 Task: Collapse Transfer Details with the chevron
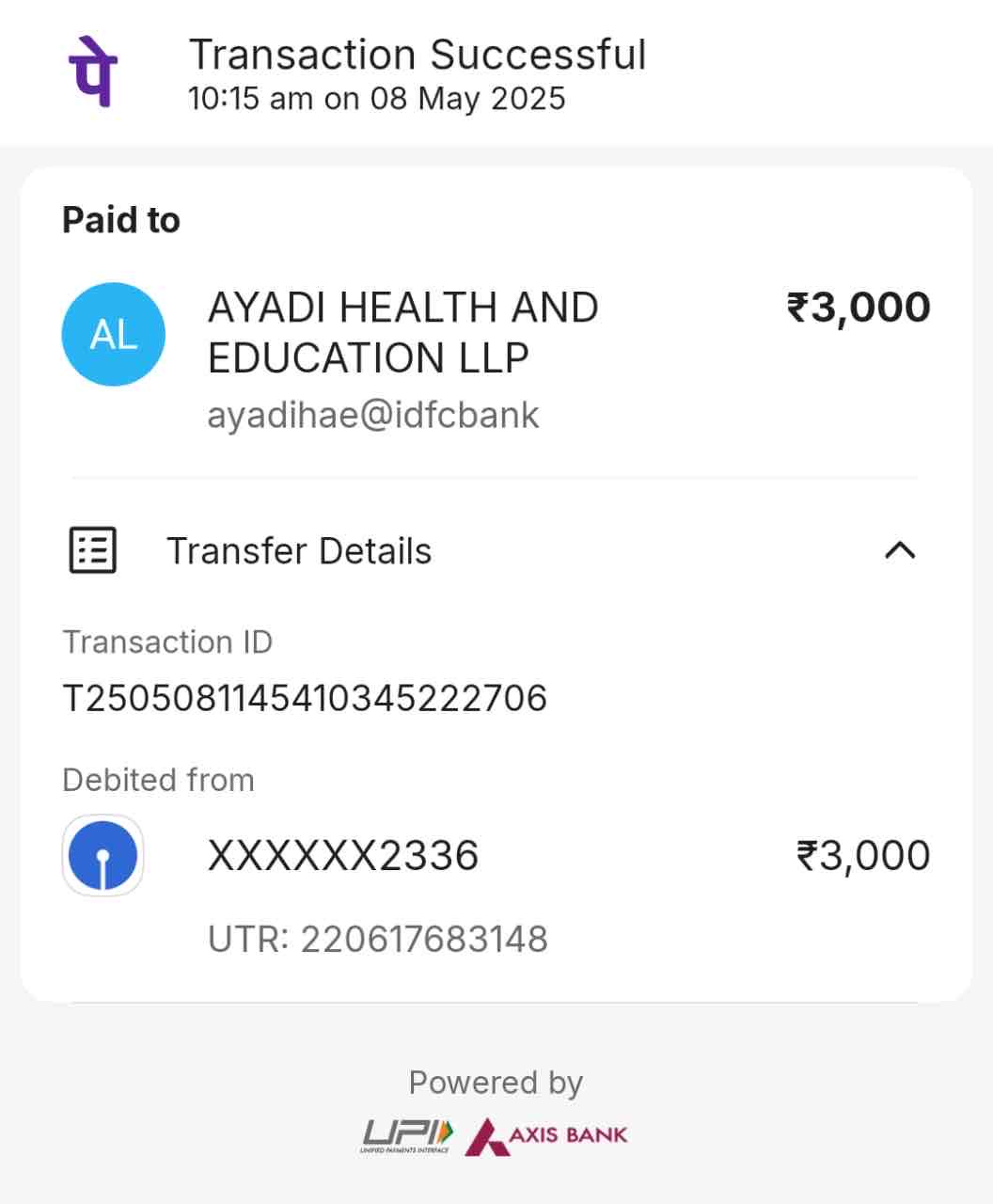click(x=900, y=550)
